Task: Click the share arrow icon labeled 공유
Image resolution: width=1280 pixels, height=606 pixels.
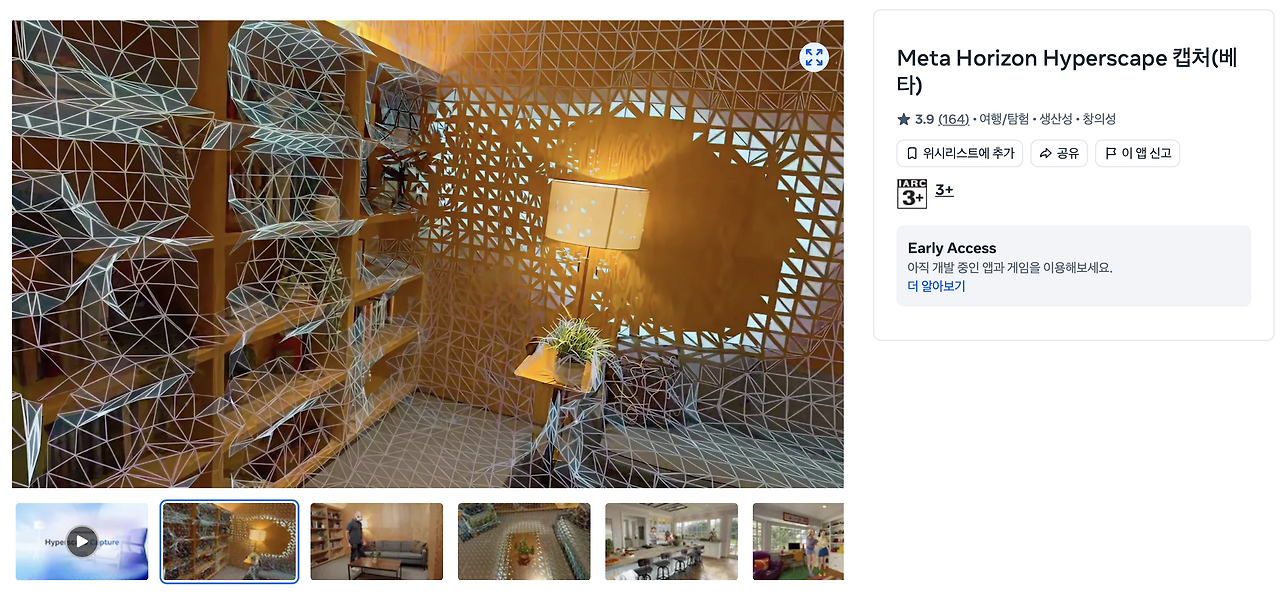Action: (1046, 153)
